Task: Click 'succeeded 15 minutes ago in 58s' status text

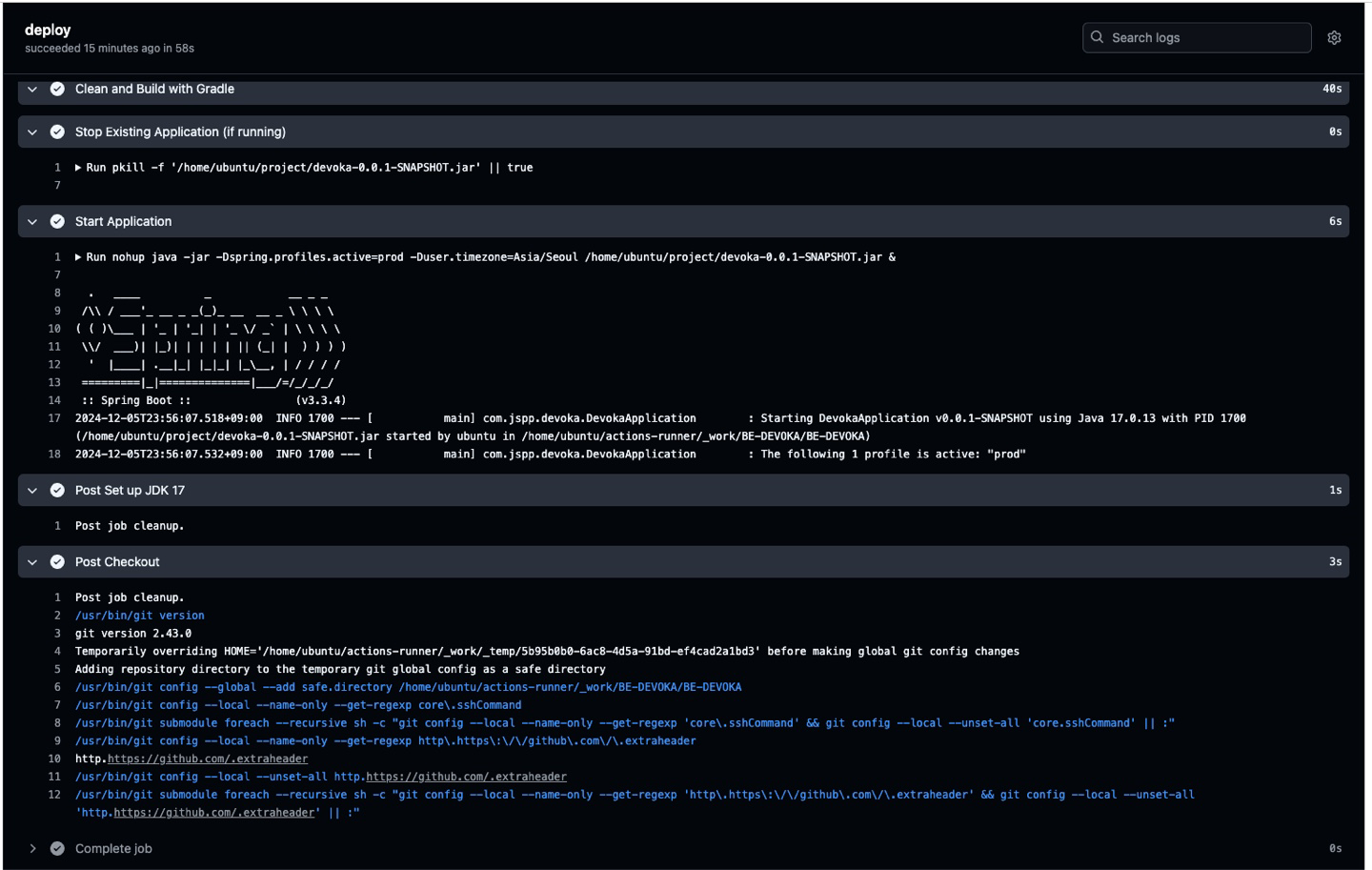Action: click(110, 48)
